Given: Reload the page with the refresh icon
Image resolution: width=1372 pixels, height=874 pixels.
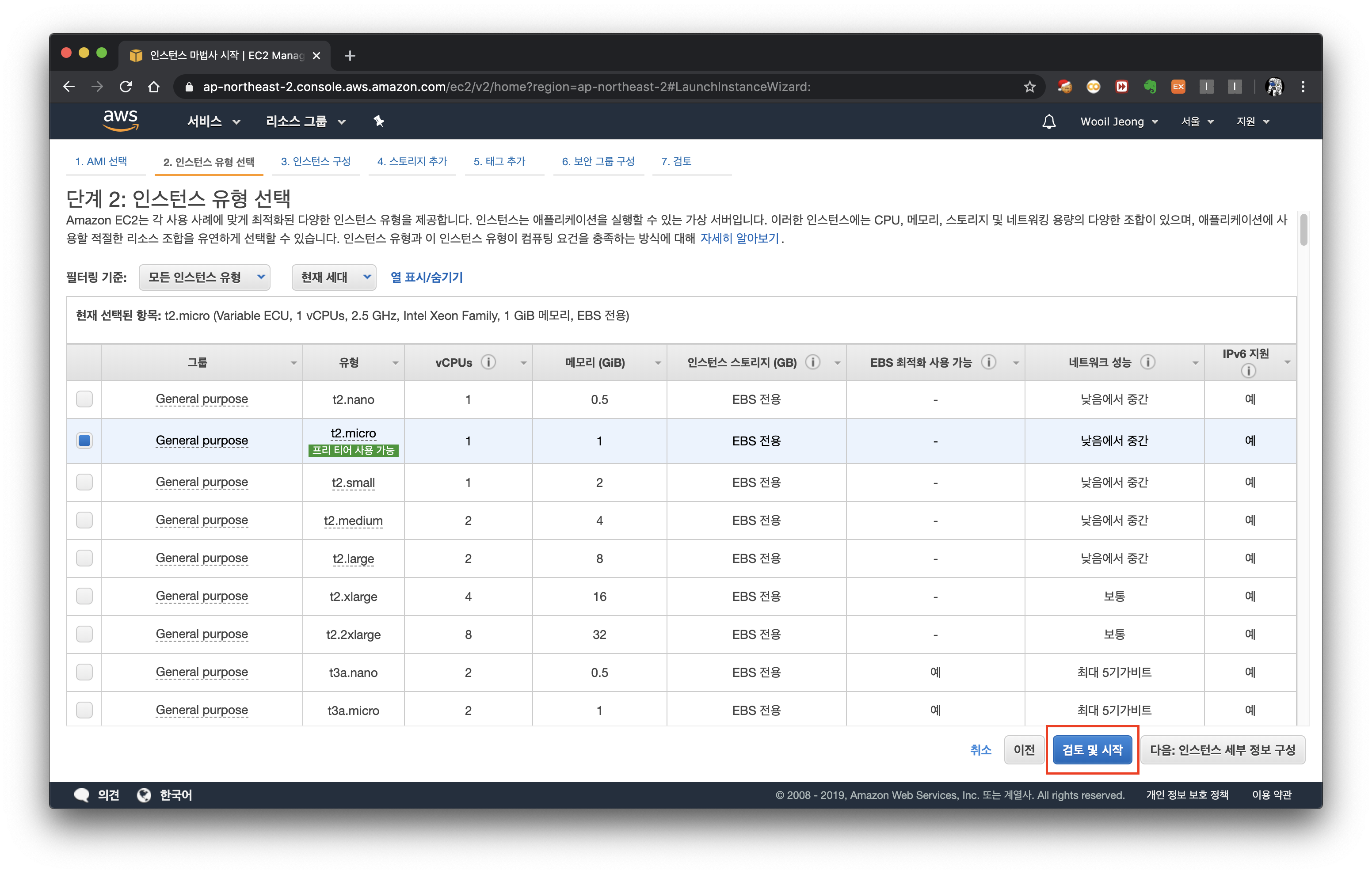Looking at the screenshot, I should (126, 87).
